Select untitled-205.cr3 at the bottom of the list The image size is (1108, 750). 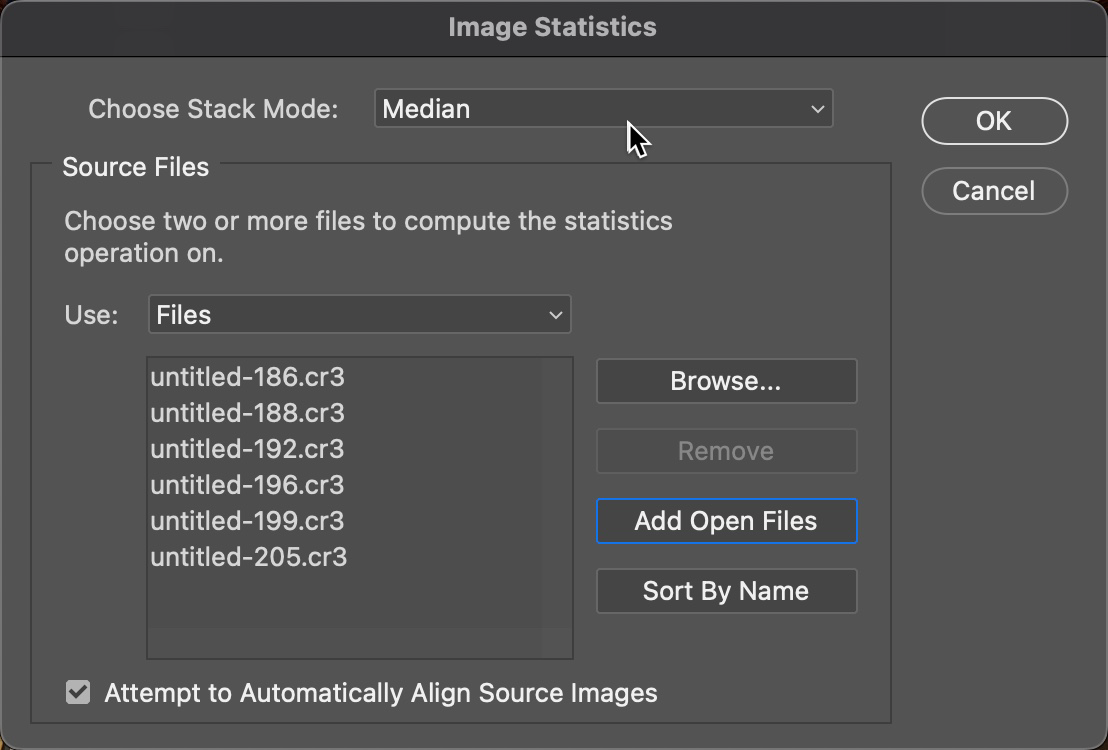(249, 557)
